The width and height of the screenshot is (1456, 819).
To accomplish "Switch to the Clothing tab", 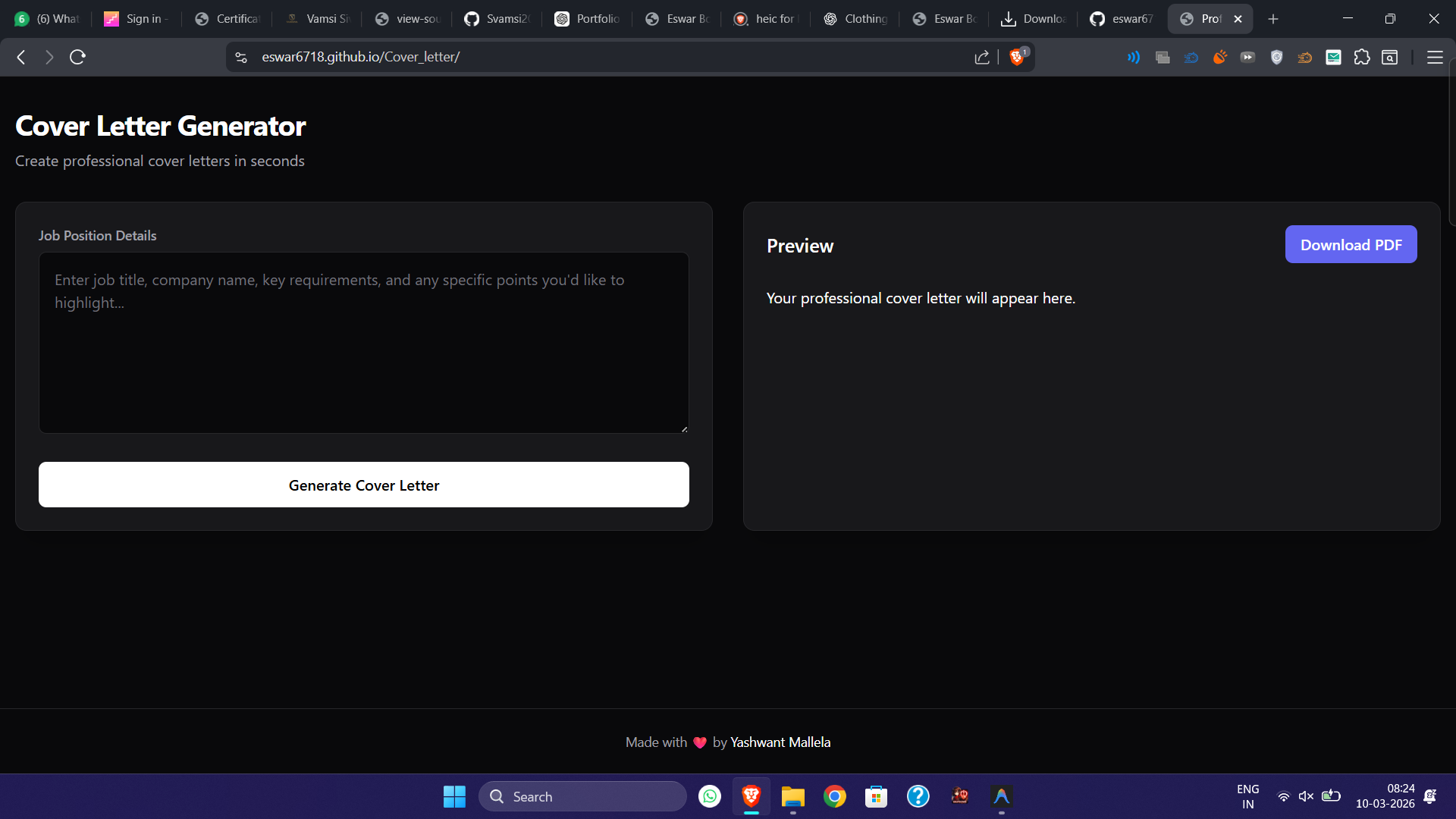I will (x=855, y=19).
